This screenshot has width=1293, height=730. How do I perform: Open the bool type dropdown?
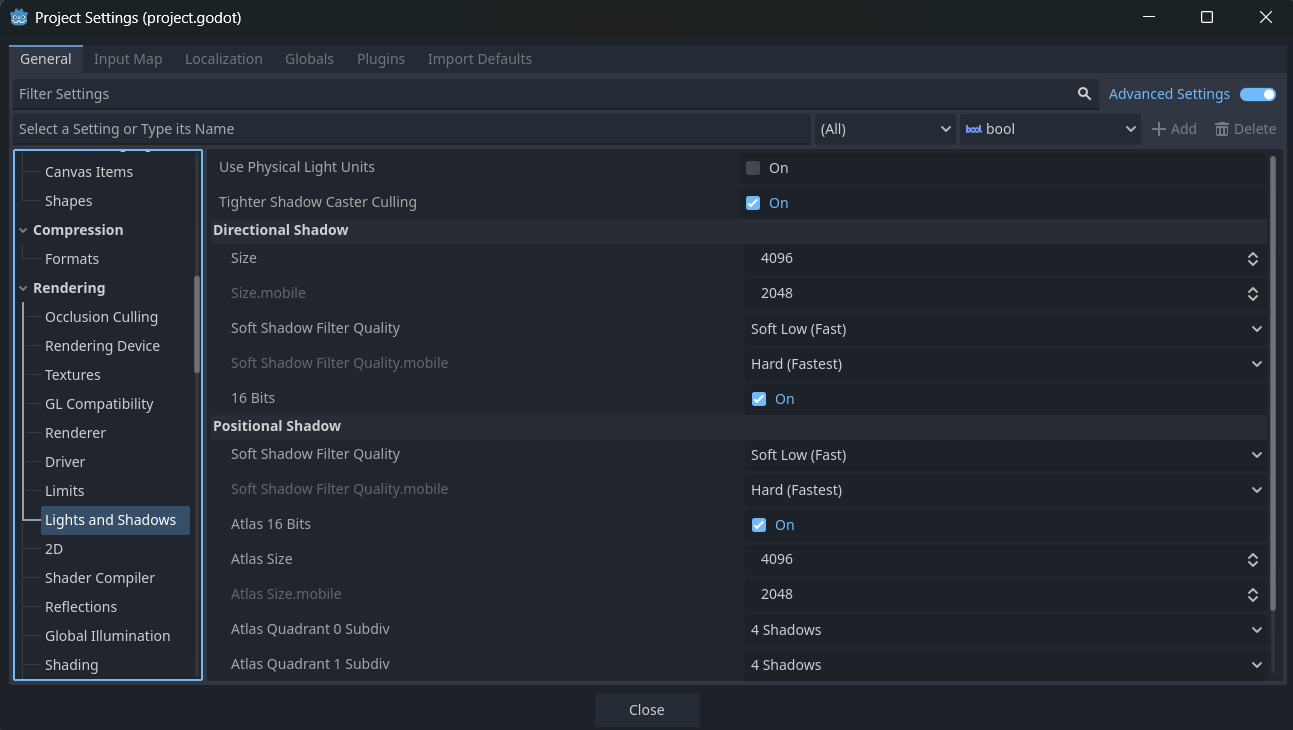1049,129
